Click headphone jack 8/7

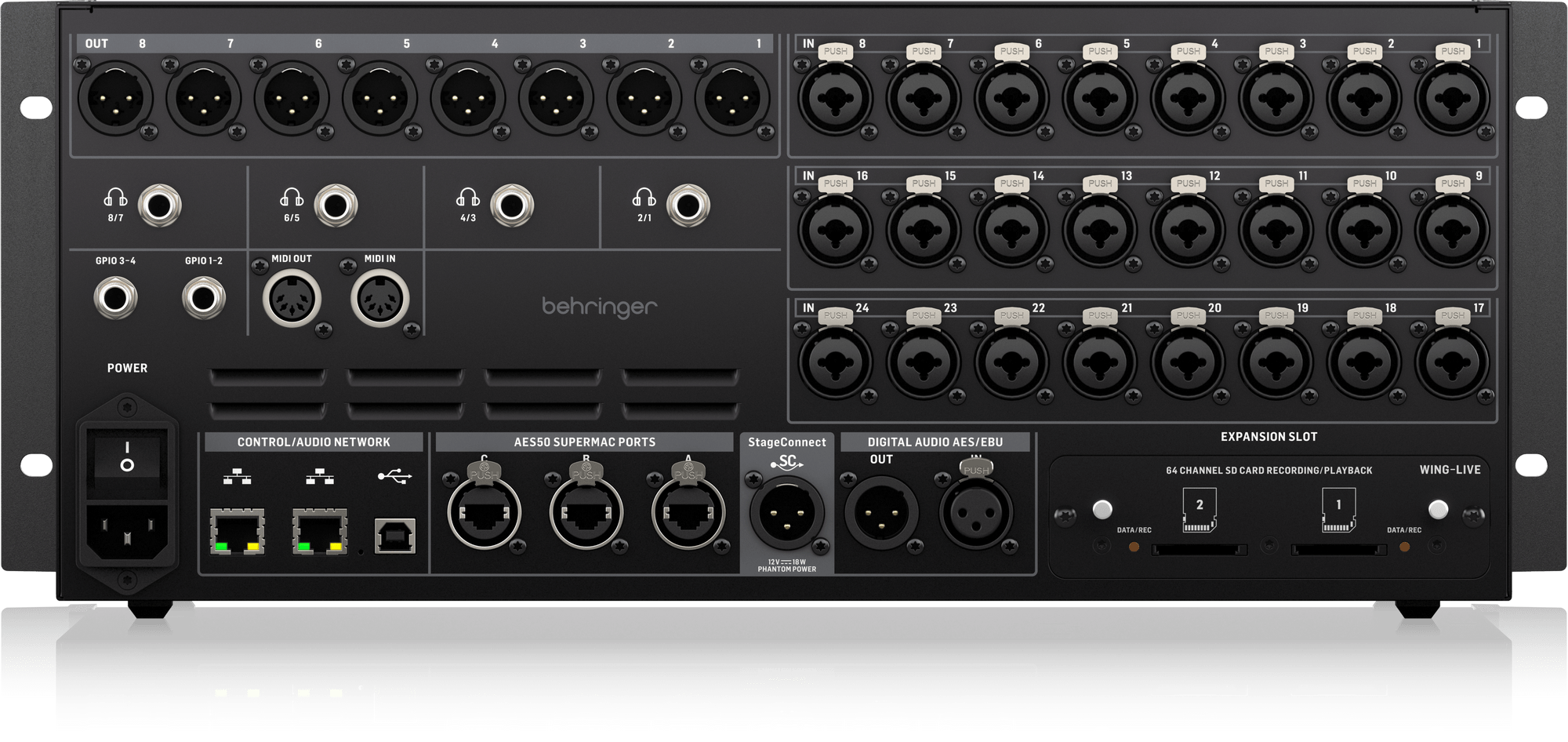pos(160,206)
